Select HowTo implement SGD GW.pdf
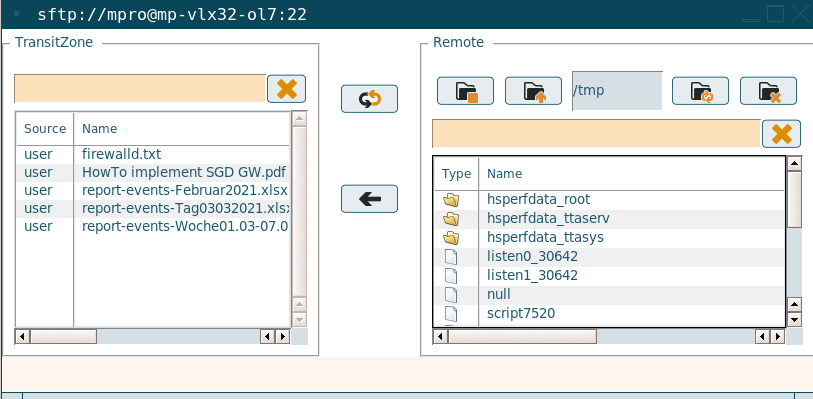Screen dimensions: 813x399 [x=184, y=172]
